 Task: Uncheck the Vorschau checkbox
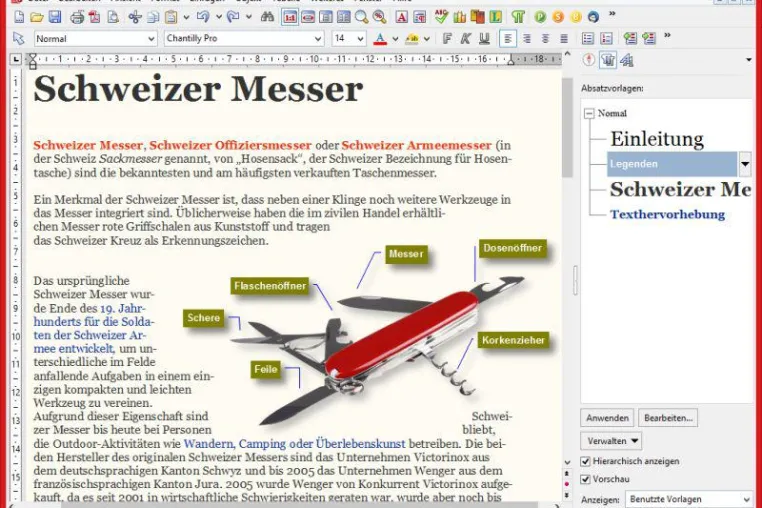586,479
